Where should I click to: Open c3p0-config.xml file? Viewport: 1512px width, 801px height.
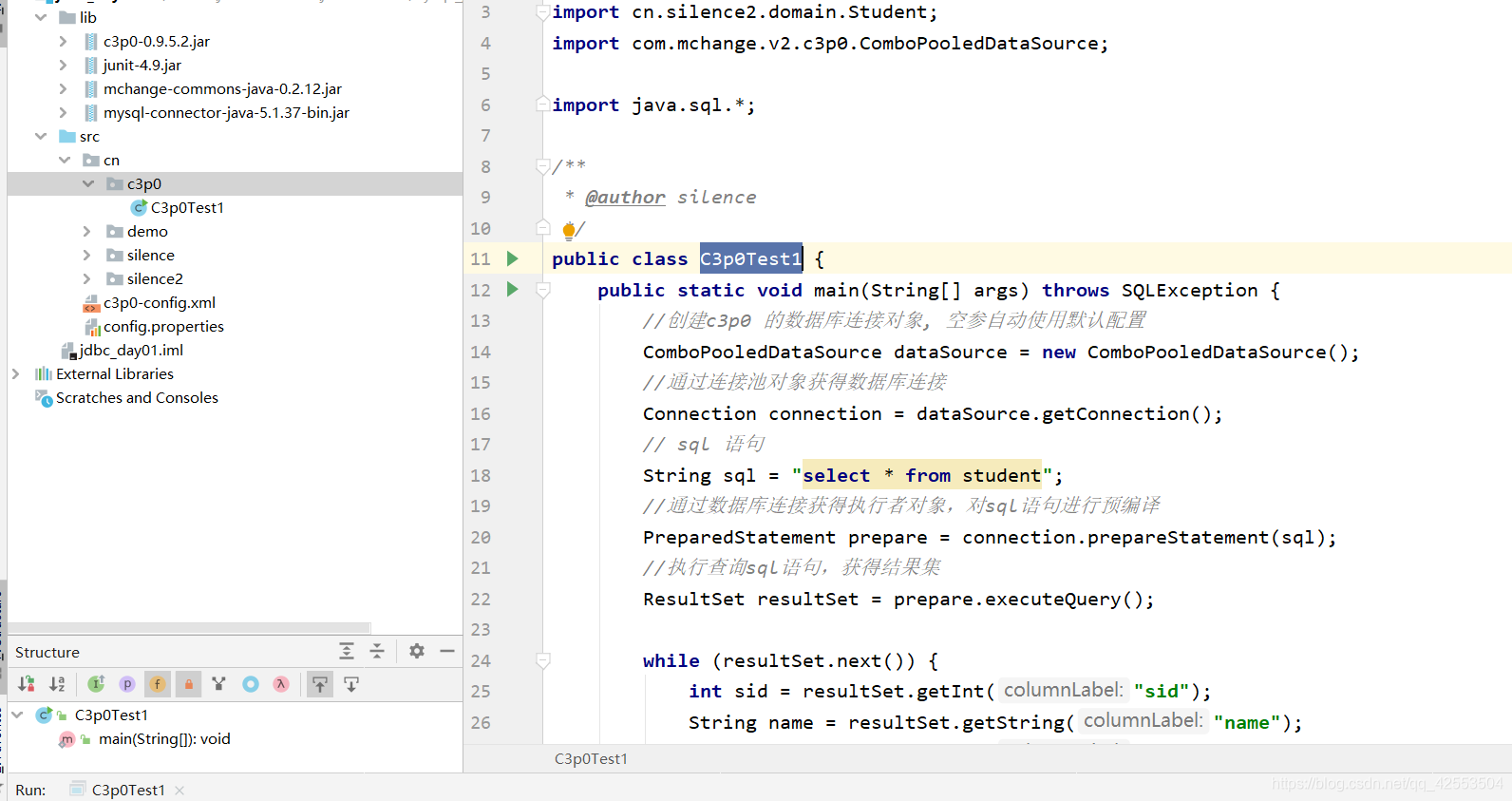tap(160, 302)
